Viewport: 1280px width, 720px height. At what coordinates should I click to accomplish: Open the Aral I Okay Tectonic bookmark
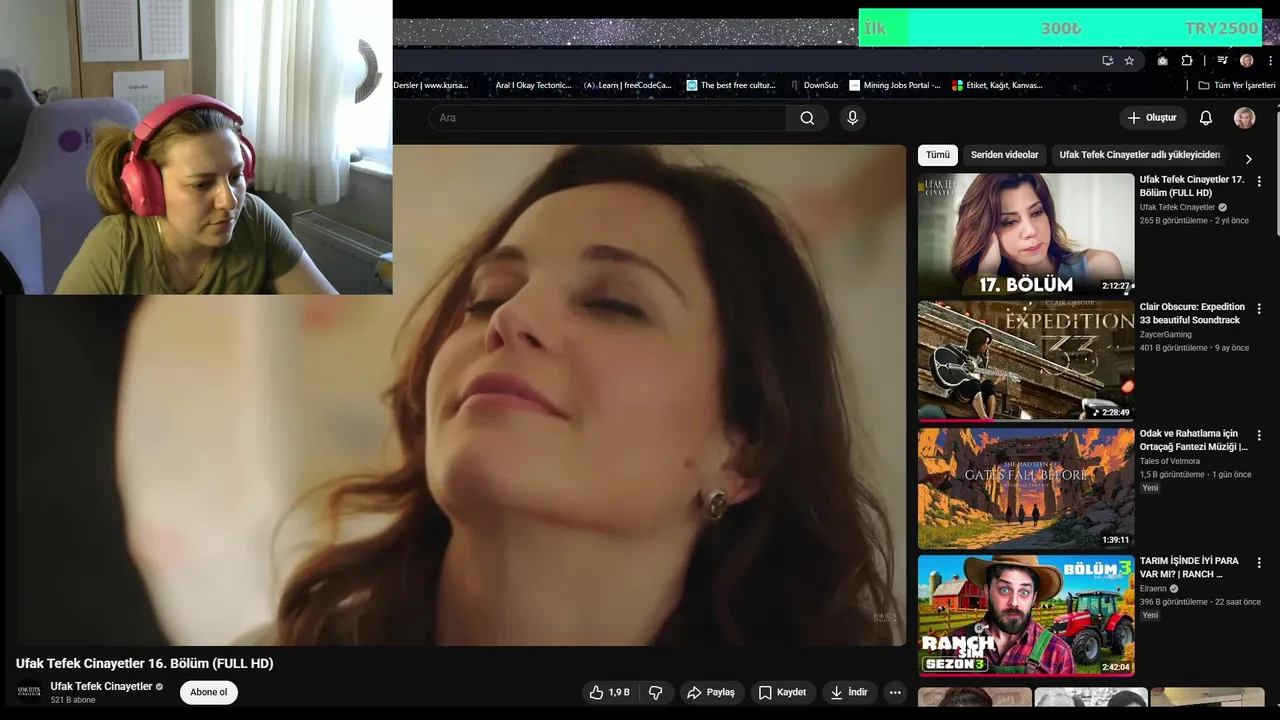[533, 85]
